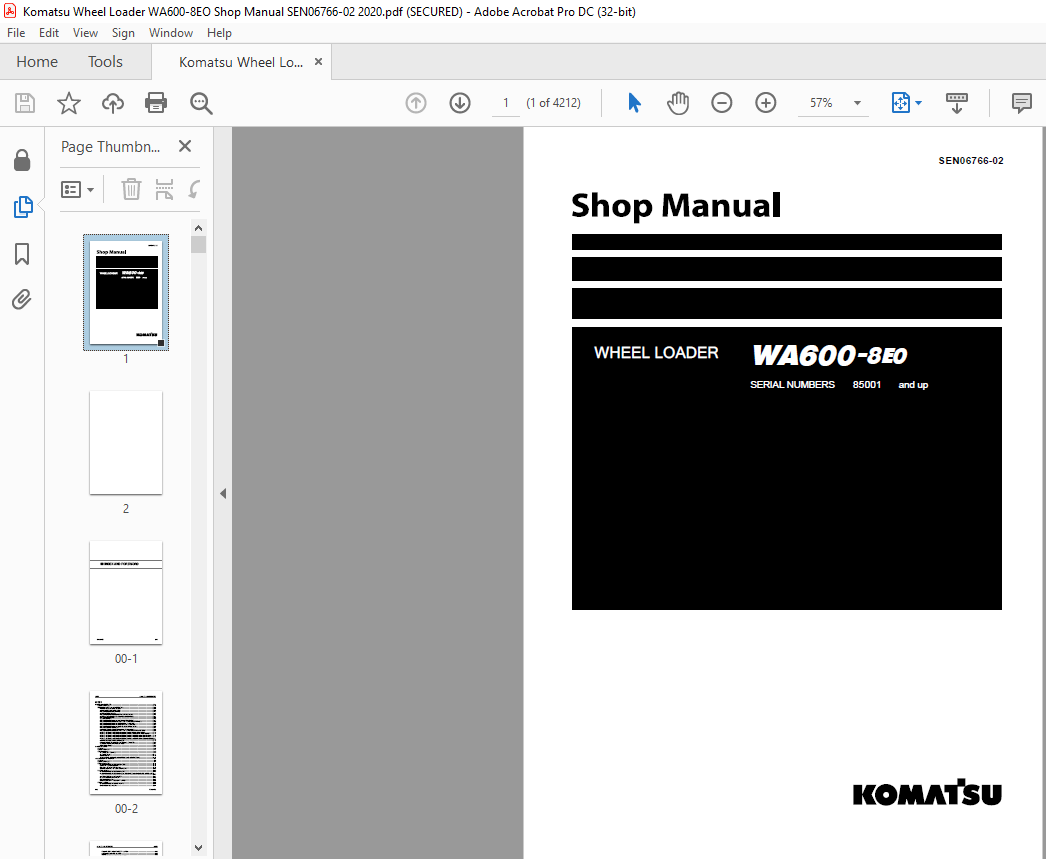Click the insert page break icon

tap(164, 189)
